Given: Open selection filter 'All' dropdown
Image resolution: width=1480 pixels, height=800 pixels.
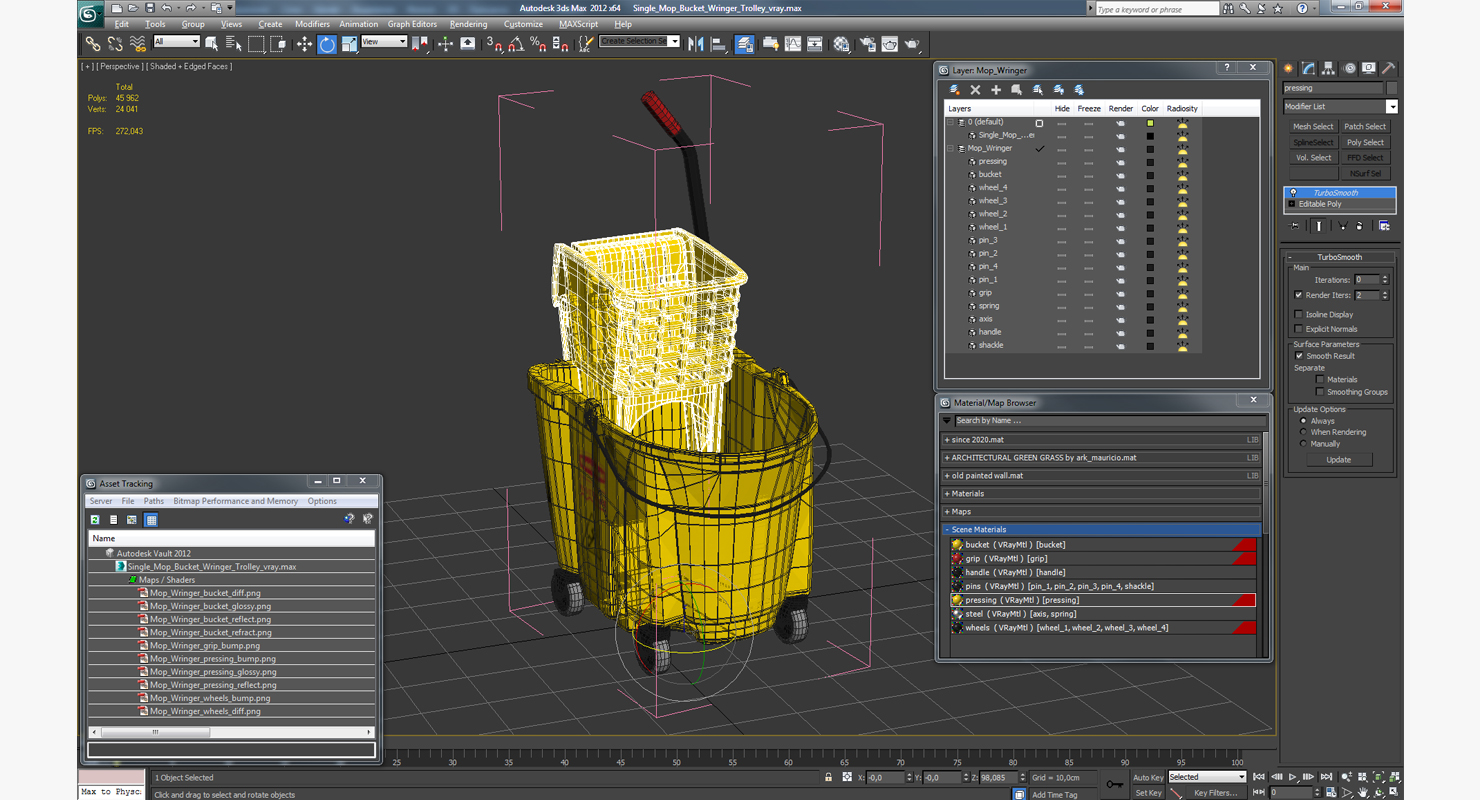Looking at the screenshot, I should point(176,42).
